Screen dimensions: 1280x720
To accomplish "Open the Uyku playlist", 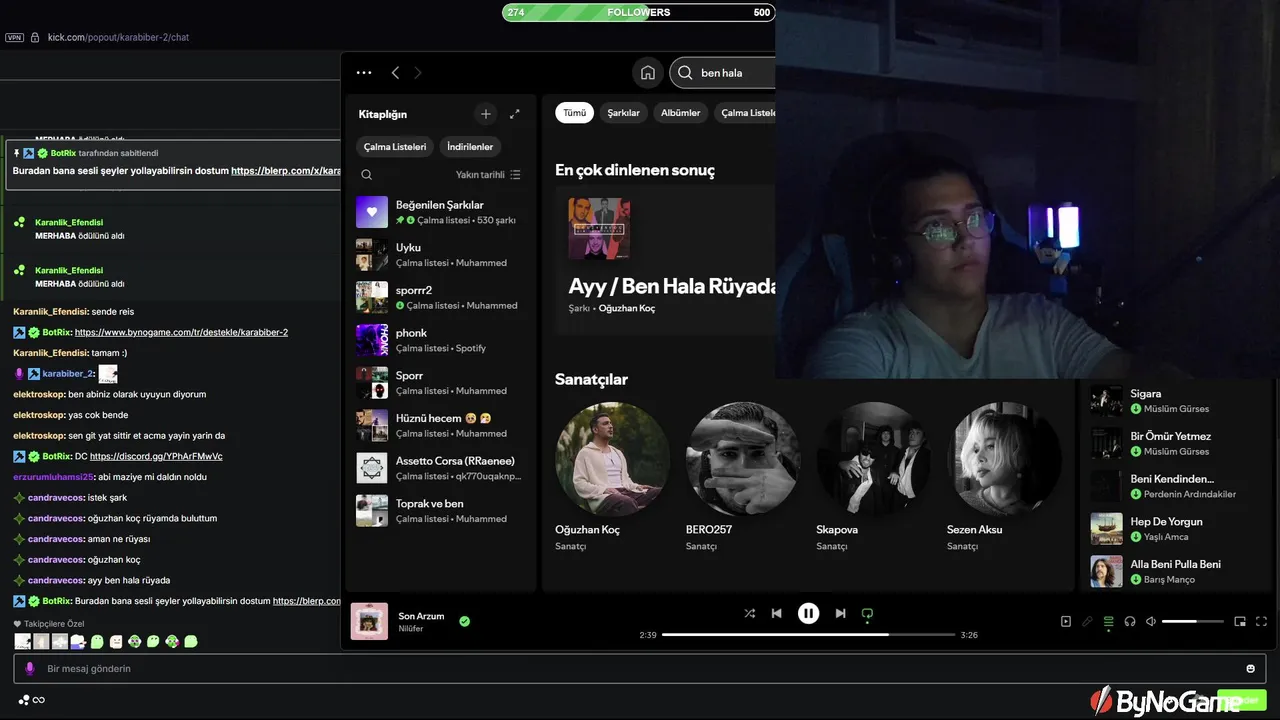I will click(440, 255).
